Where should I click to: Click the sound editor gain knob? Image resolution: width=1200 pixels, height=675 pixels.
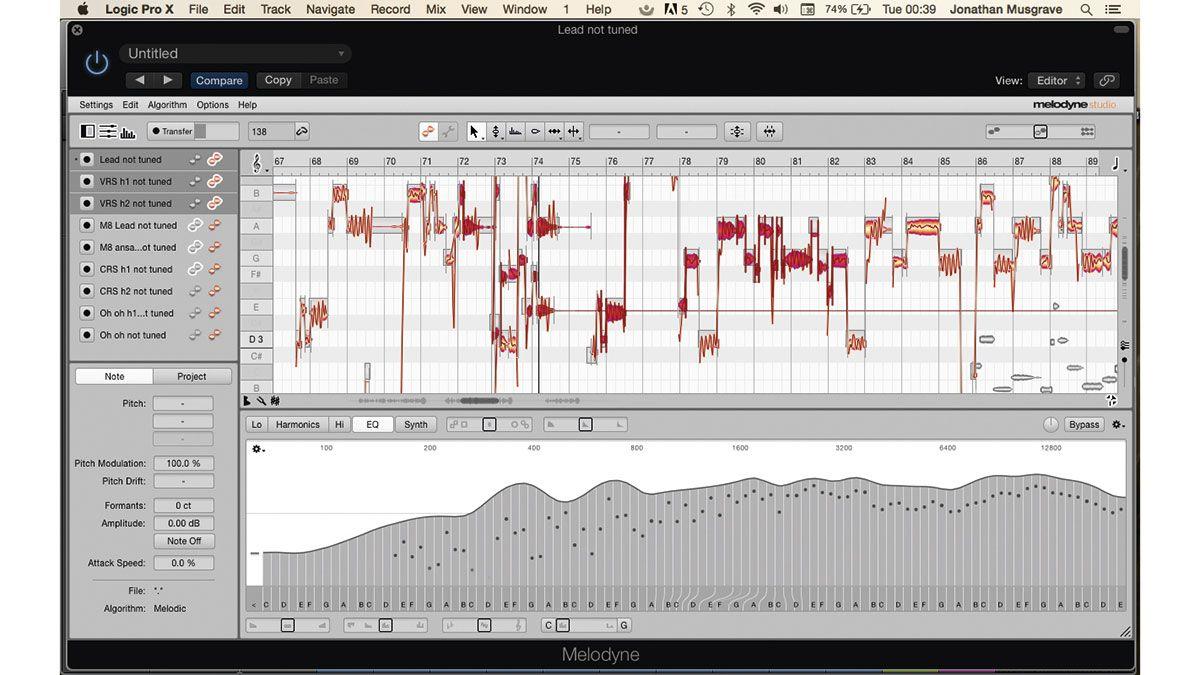[x=1051, y=425]
